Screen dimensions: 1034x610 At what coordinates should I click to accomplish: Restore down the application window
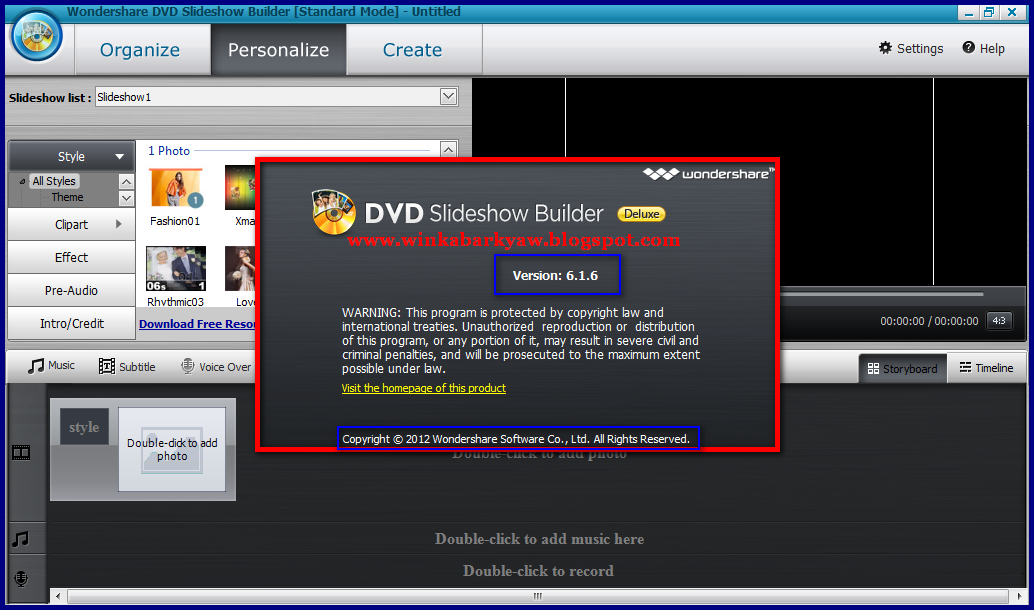[x=988, y=12]
